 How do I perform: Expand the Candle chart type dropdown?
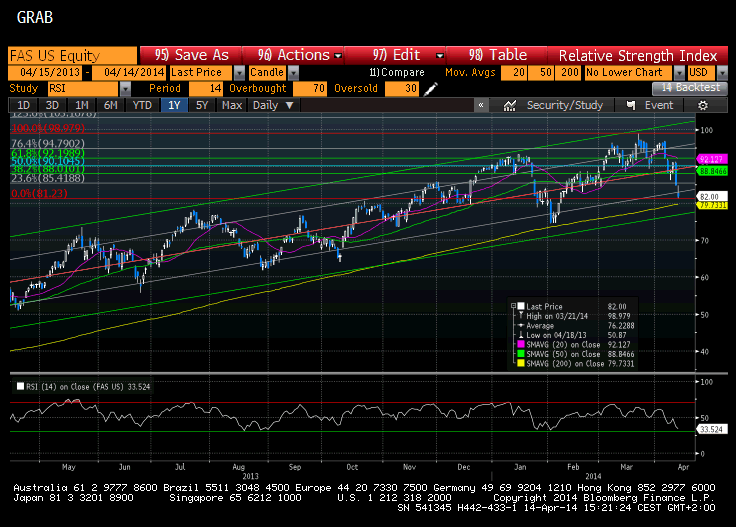(x=293, y=73)
